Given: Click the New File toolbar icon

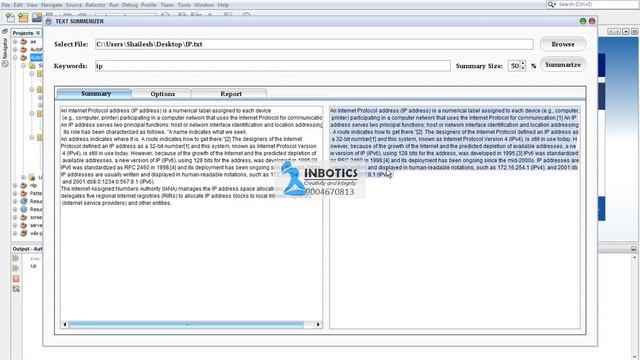Looking at the screenshot, I should pyautogui.click(x=10, y=17).
